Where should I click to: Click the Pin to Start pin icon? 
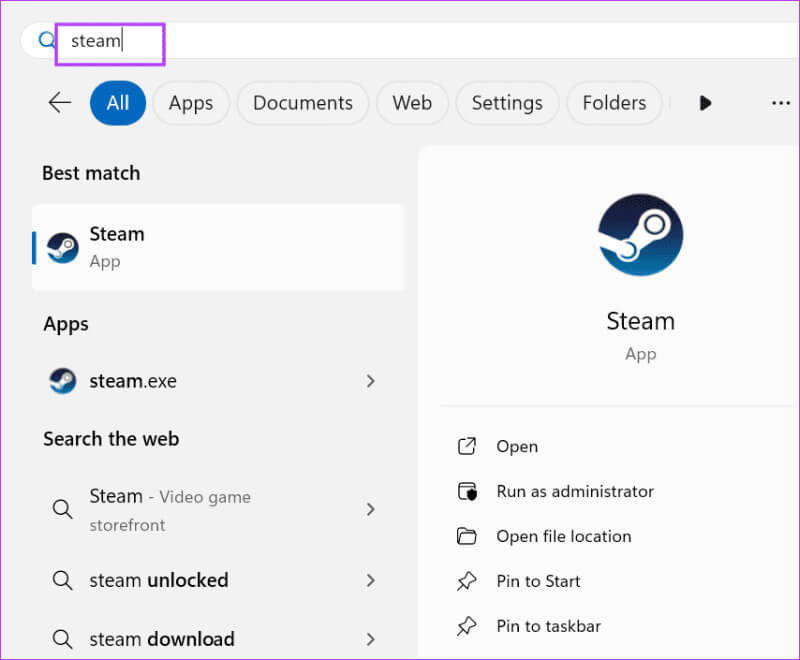467,581
